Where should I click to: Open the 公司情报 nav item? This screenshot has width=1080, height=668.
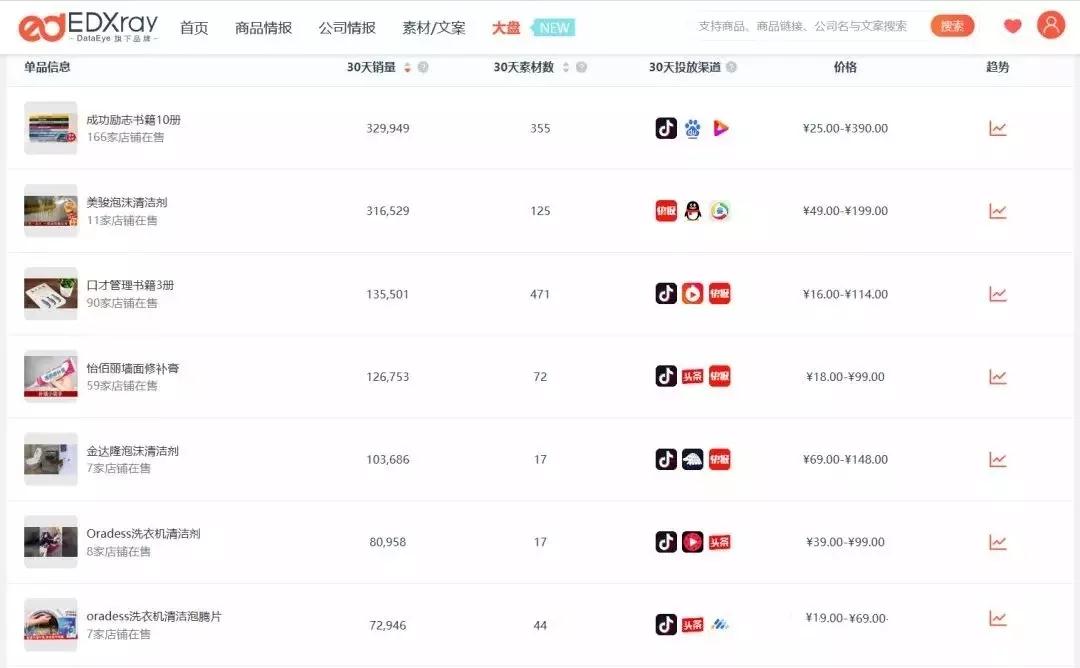pos(347,28)
